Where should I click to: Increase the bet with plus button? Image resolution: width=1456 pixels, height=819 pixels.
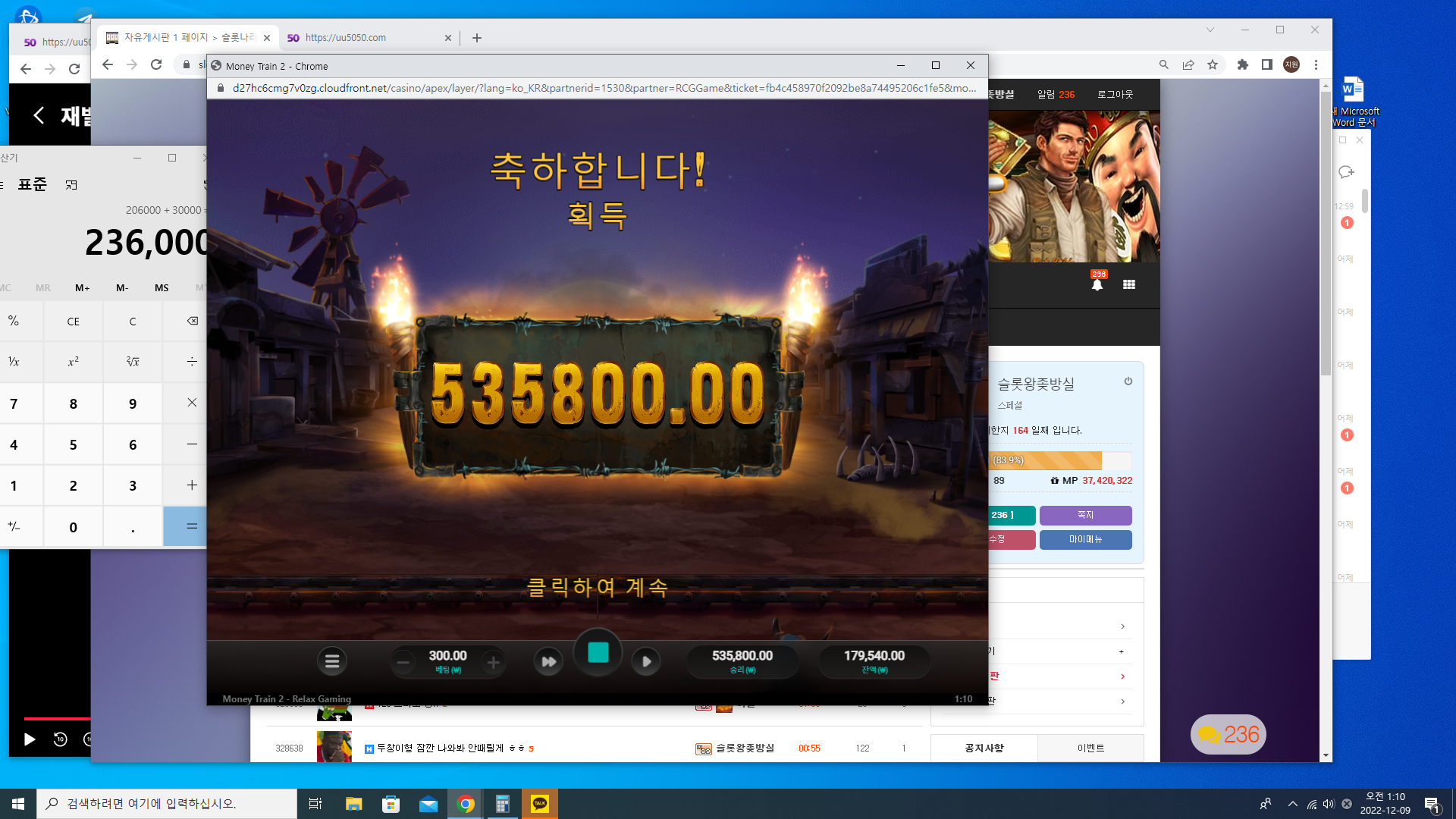tap(493, 663)
